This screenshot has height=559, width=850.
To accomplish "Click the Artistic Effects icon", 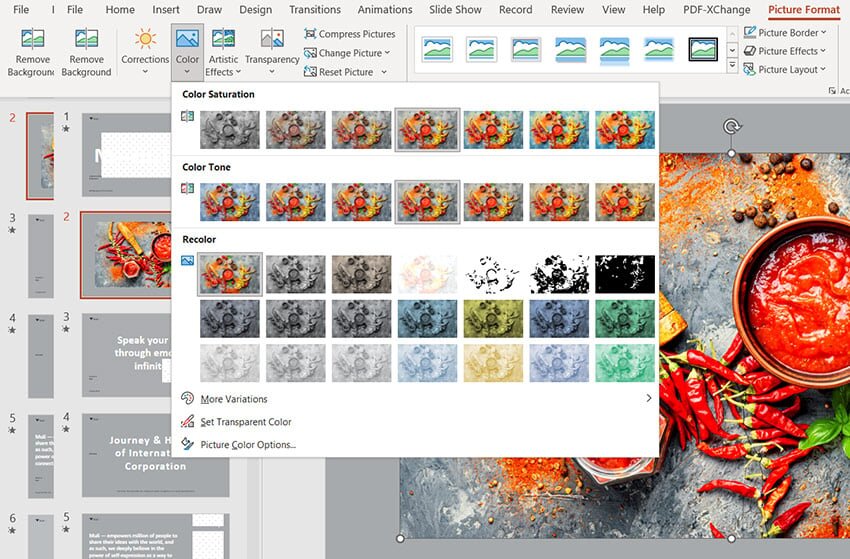I will coord(223,40).
